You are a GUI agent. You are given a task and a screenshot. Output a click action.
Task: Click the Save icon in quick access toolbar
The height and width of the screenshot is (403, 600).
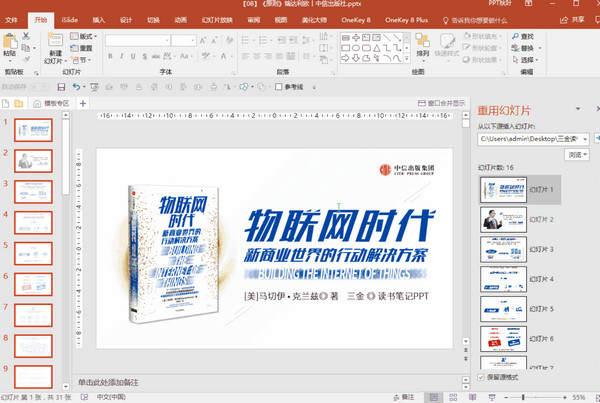pyautogui.click(x=61, y=87)
